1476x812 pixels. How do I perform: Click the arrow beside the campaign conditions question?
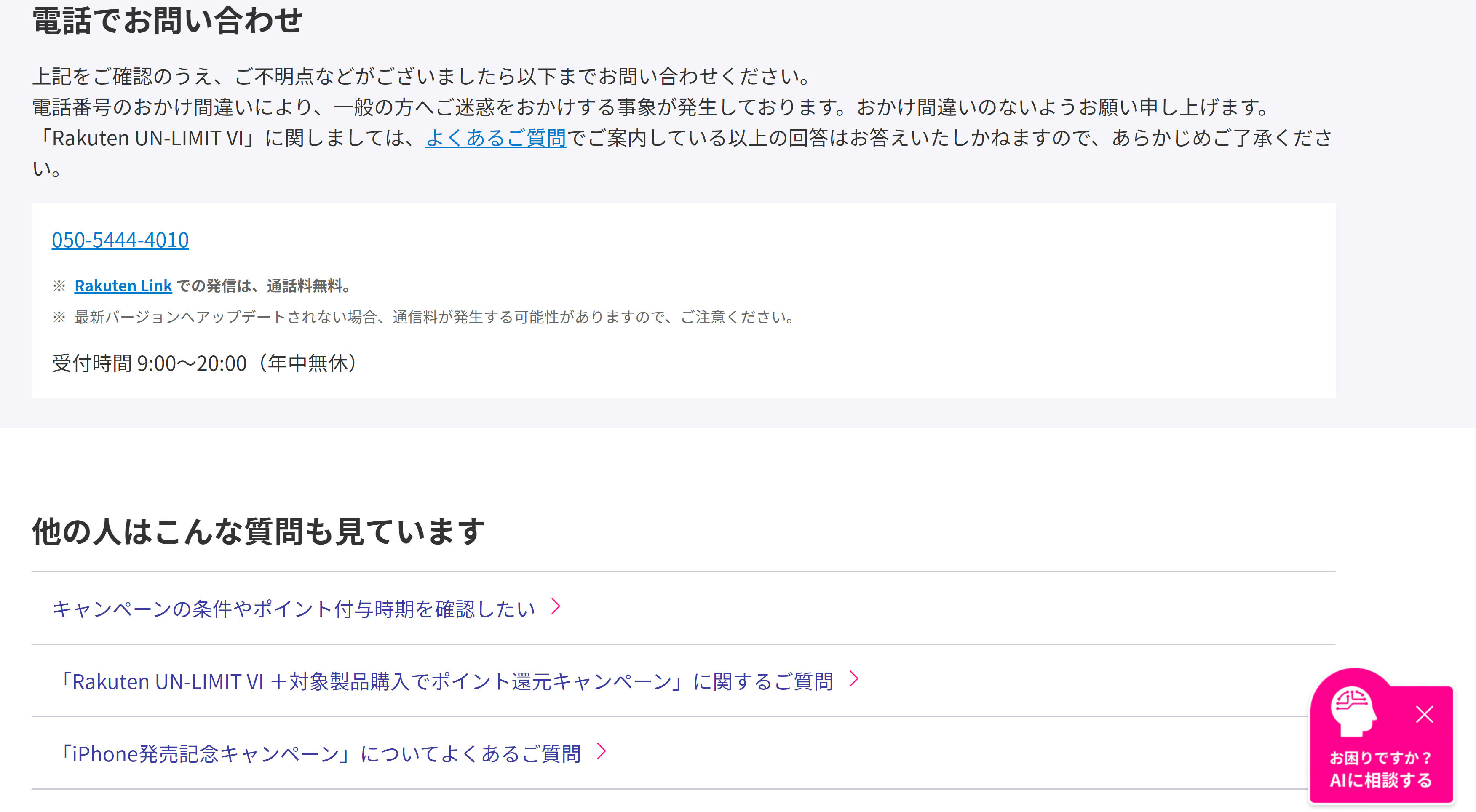(555, 606)
